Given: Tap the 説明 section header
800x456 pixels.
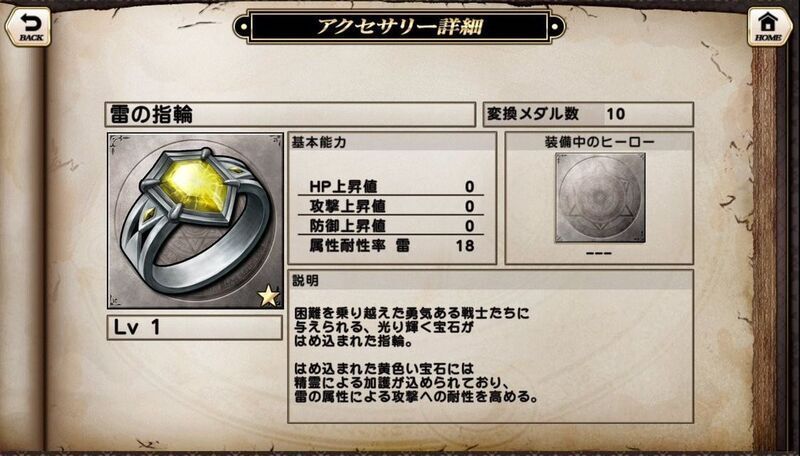Looking at the screenshot, I should (x=490, y=281).
